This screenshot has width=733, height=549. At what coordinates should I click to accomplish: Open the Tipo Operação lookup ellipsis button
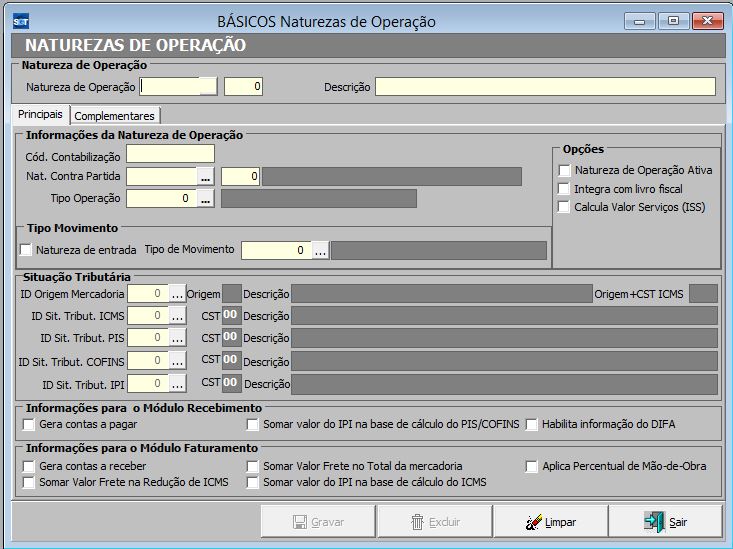205,198
